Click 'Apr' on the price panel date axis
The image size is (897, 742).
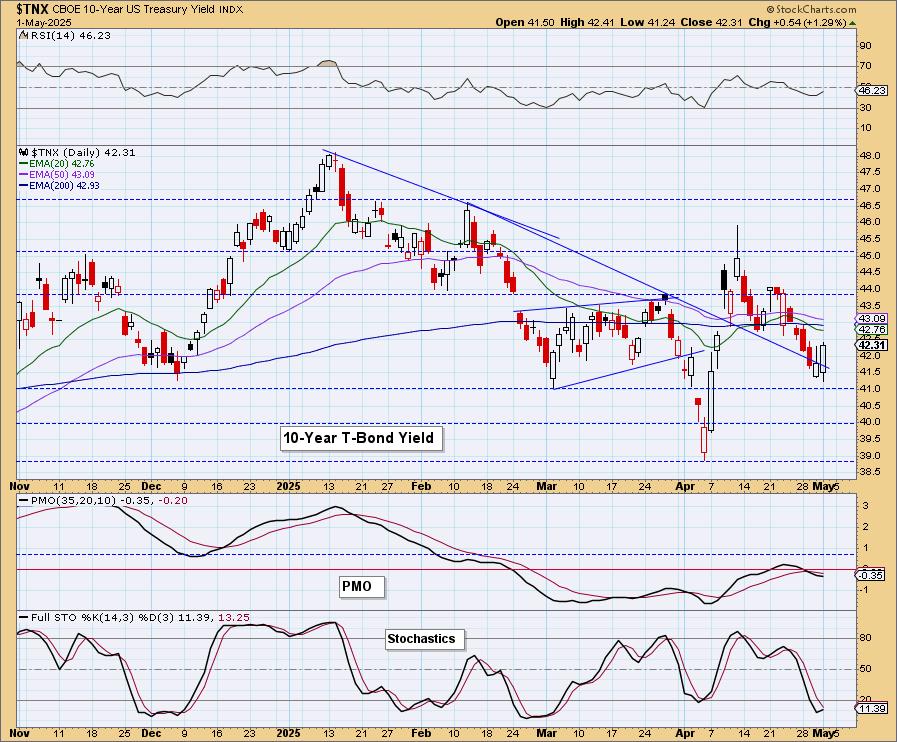(x=685, y=486)
